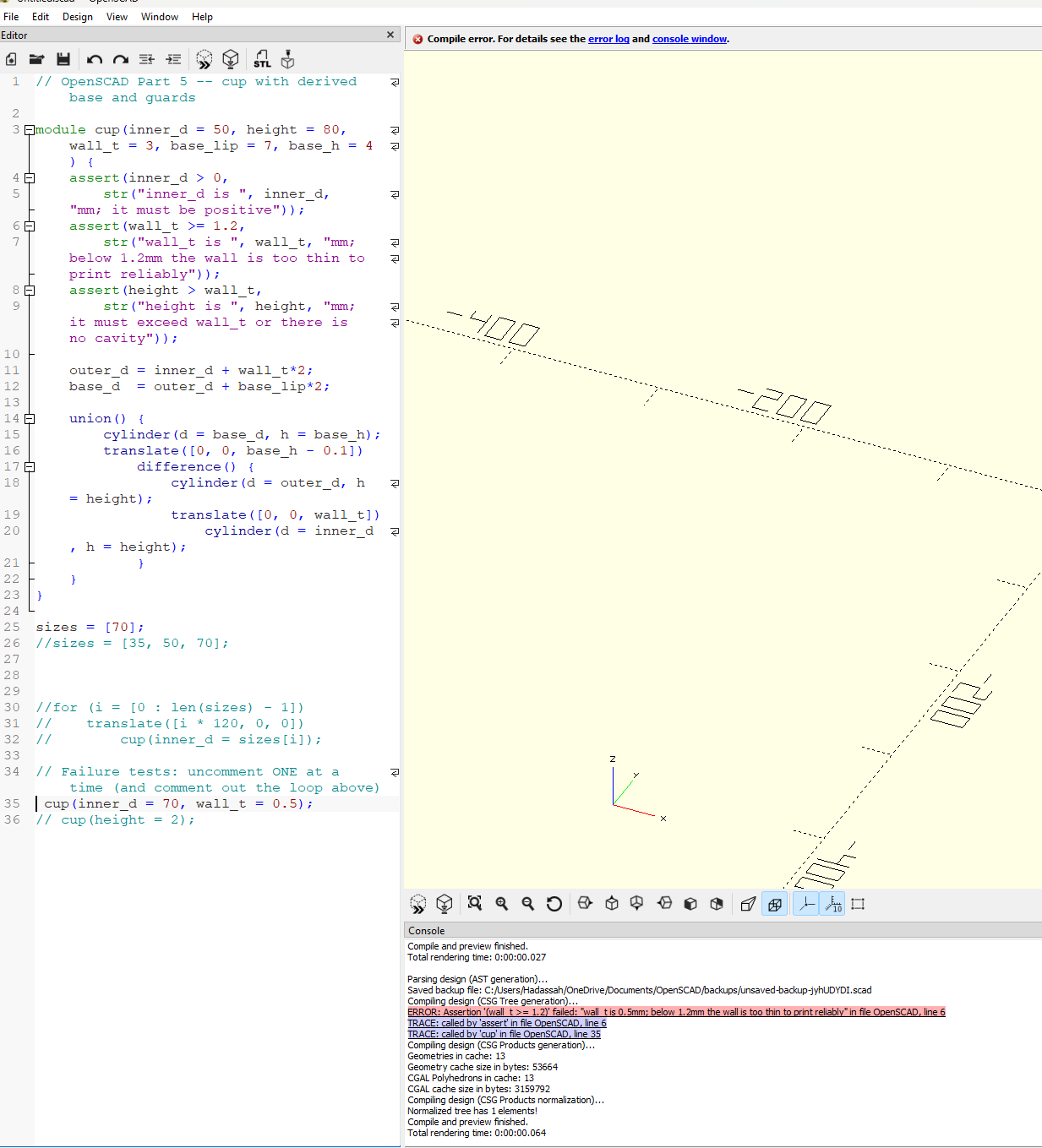This screenshot has height=1148, width=1042.
Task: Collapse the assert fold on line 8
Action: [30, 291]
